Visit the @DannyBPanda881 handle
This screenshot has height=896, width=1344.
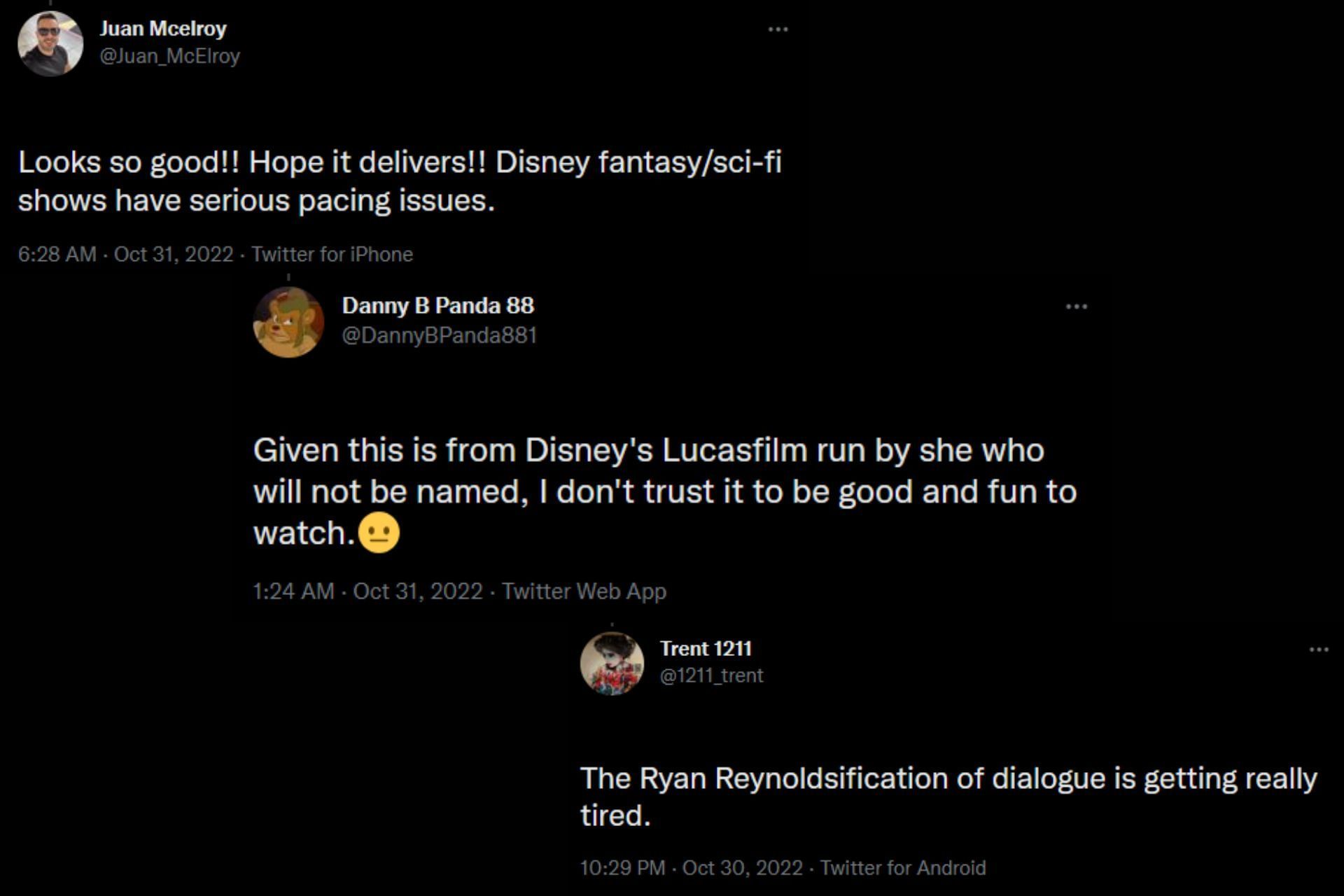(x=439, y=335)
